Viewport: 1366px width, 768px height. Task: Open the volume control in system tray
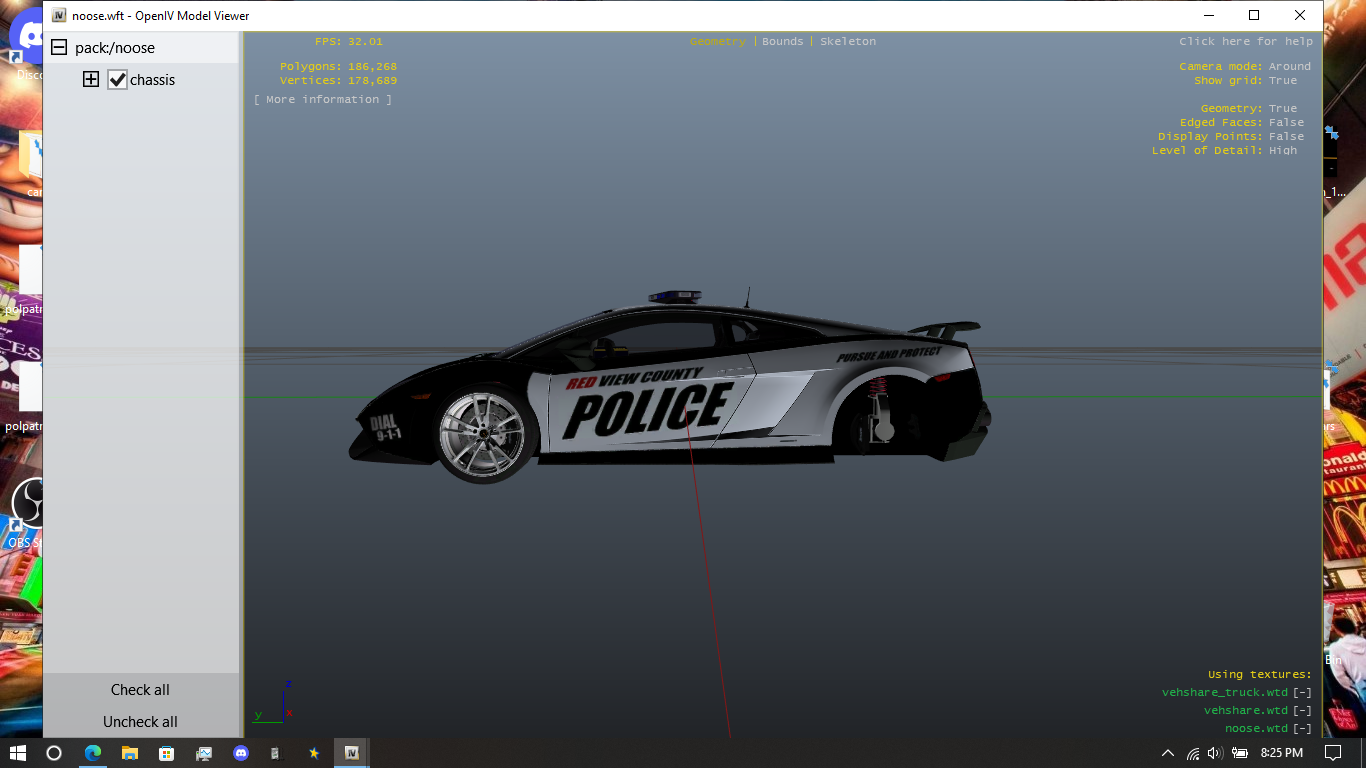[1215, 753]
